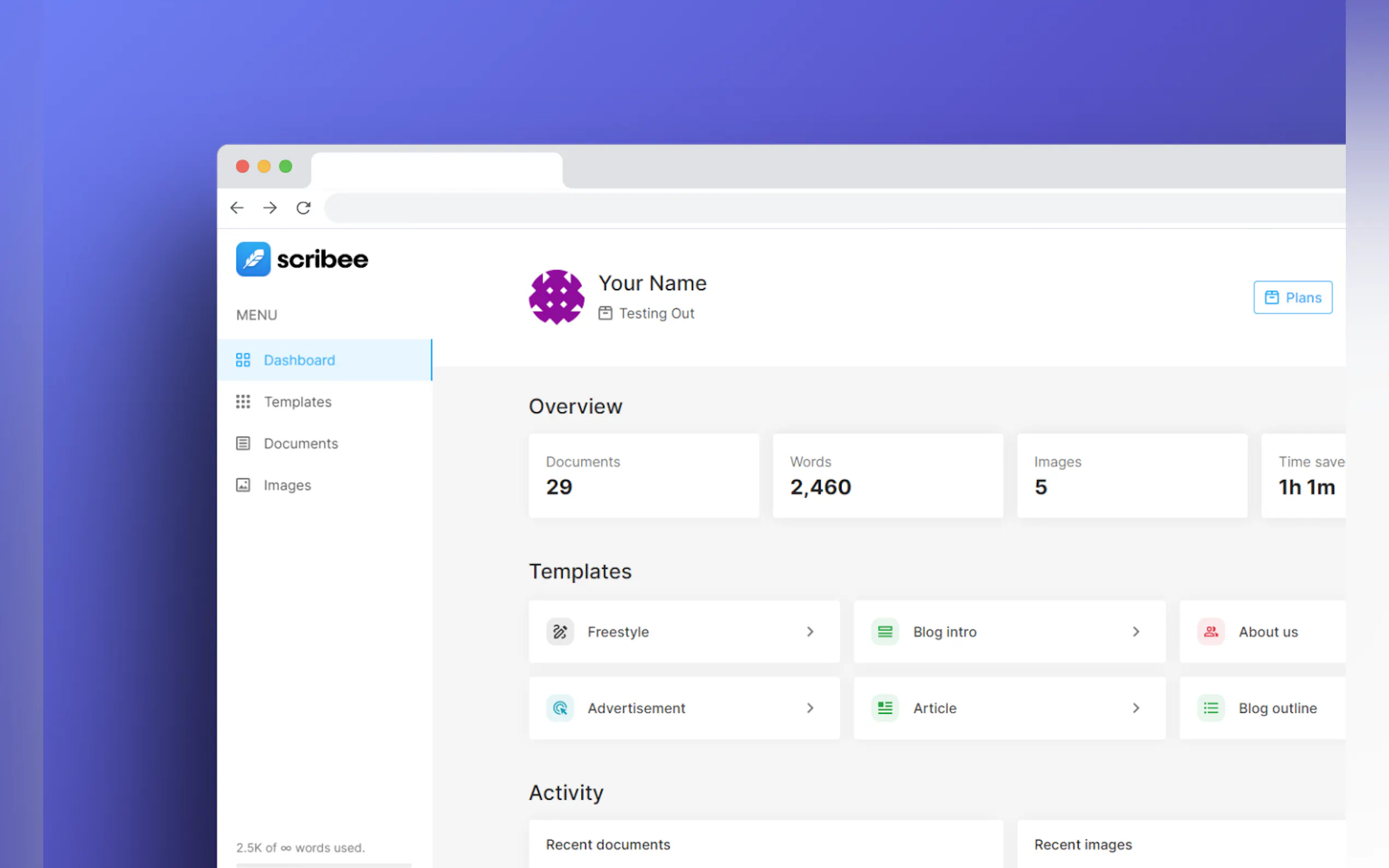Reload the page with the refresh icon
The width and height of the screenshot is (1389, 868).
tap(303, 208)
